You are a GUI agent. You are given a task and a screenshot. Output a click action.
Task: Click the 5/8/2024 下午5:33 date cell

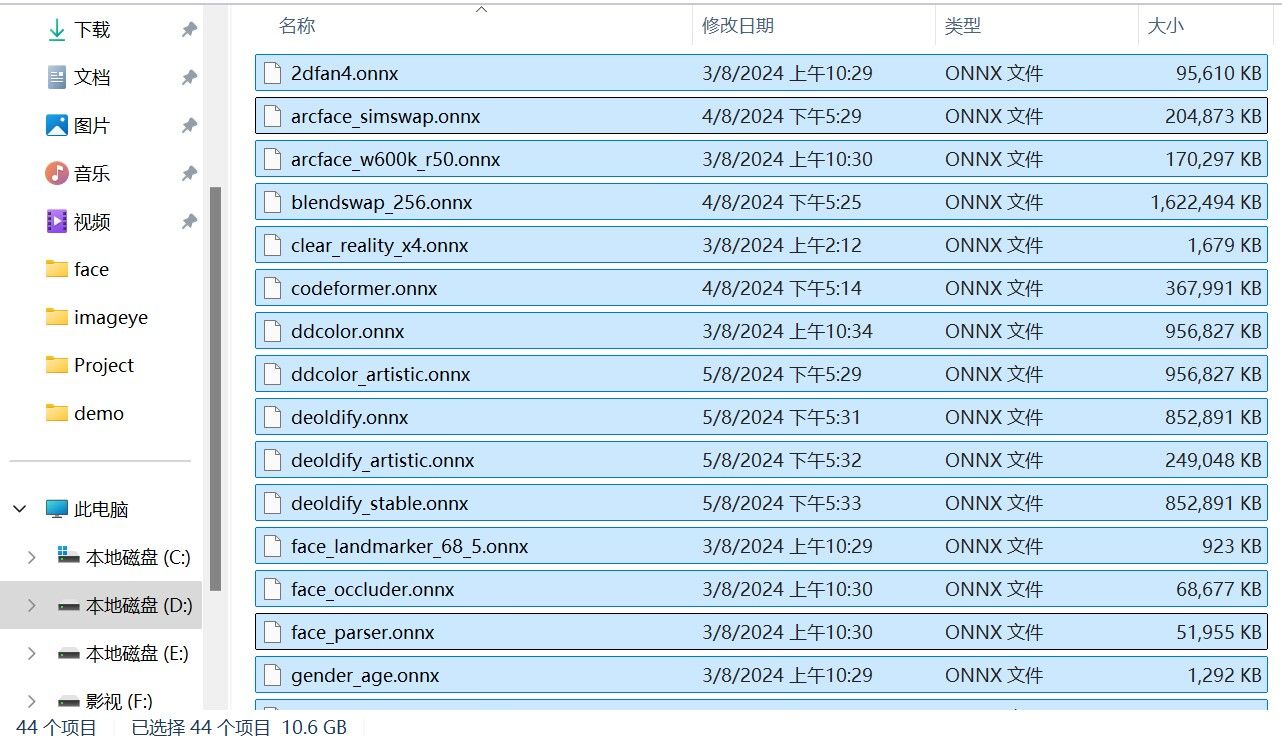click(782, 503)
